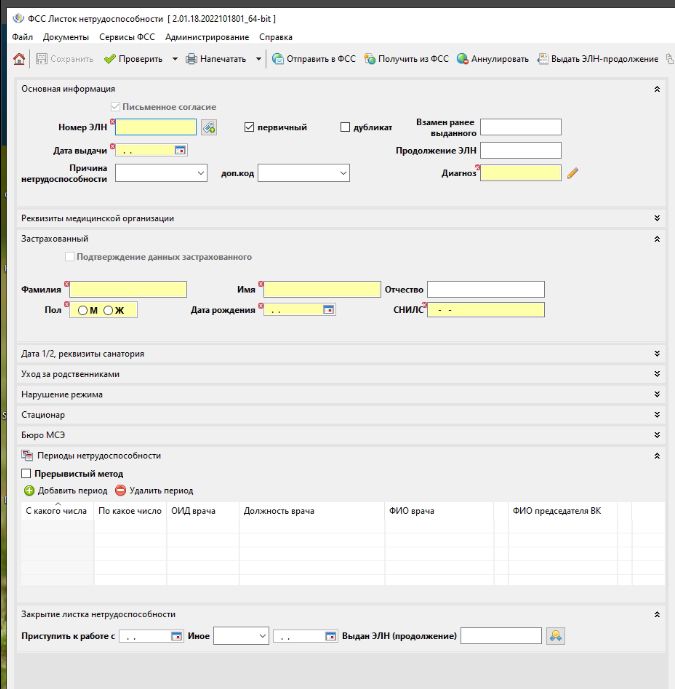Open the Дата рождения calendar picker
Viewport: 675px width, 689px height.
point(328,310)
